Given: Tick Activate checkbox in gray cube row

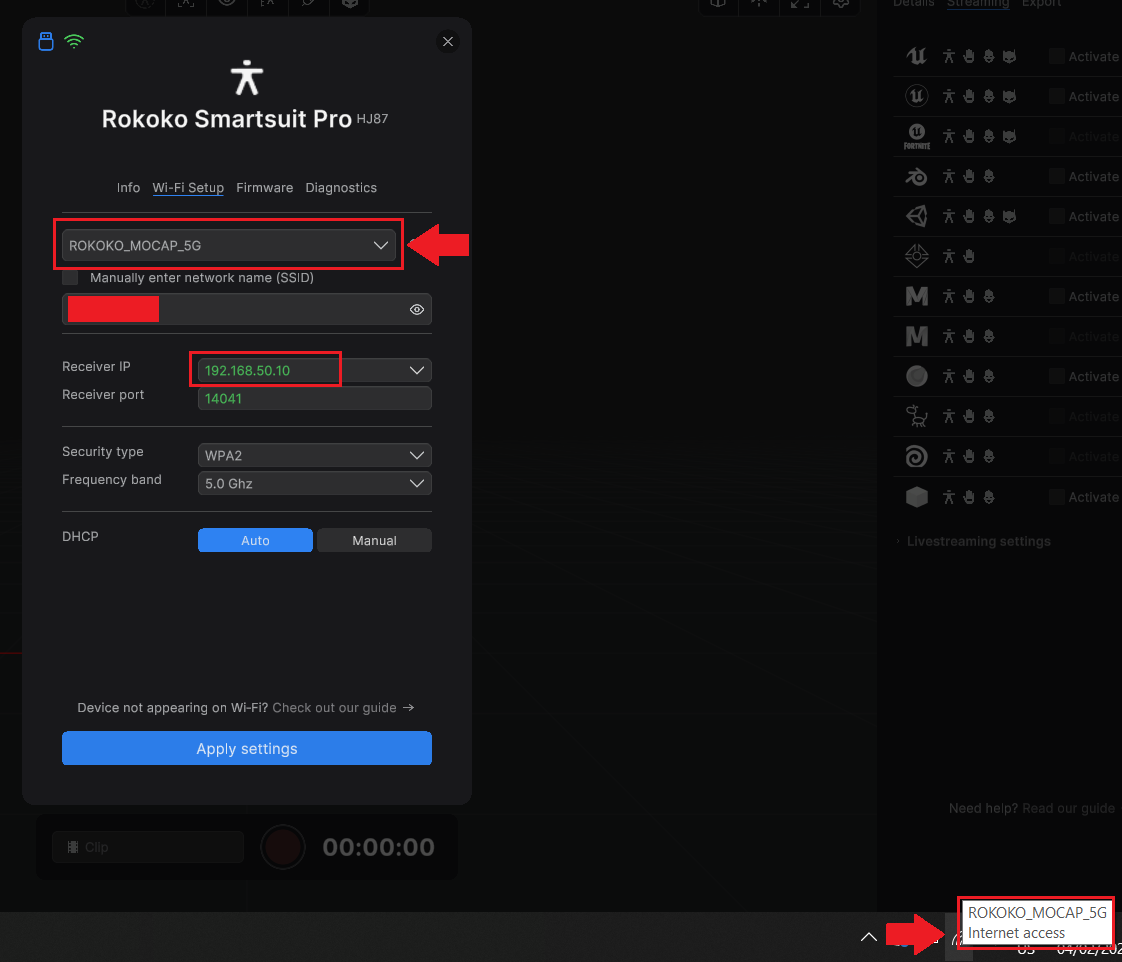Looking at the screenshot, I should 1057,497.
